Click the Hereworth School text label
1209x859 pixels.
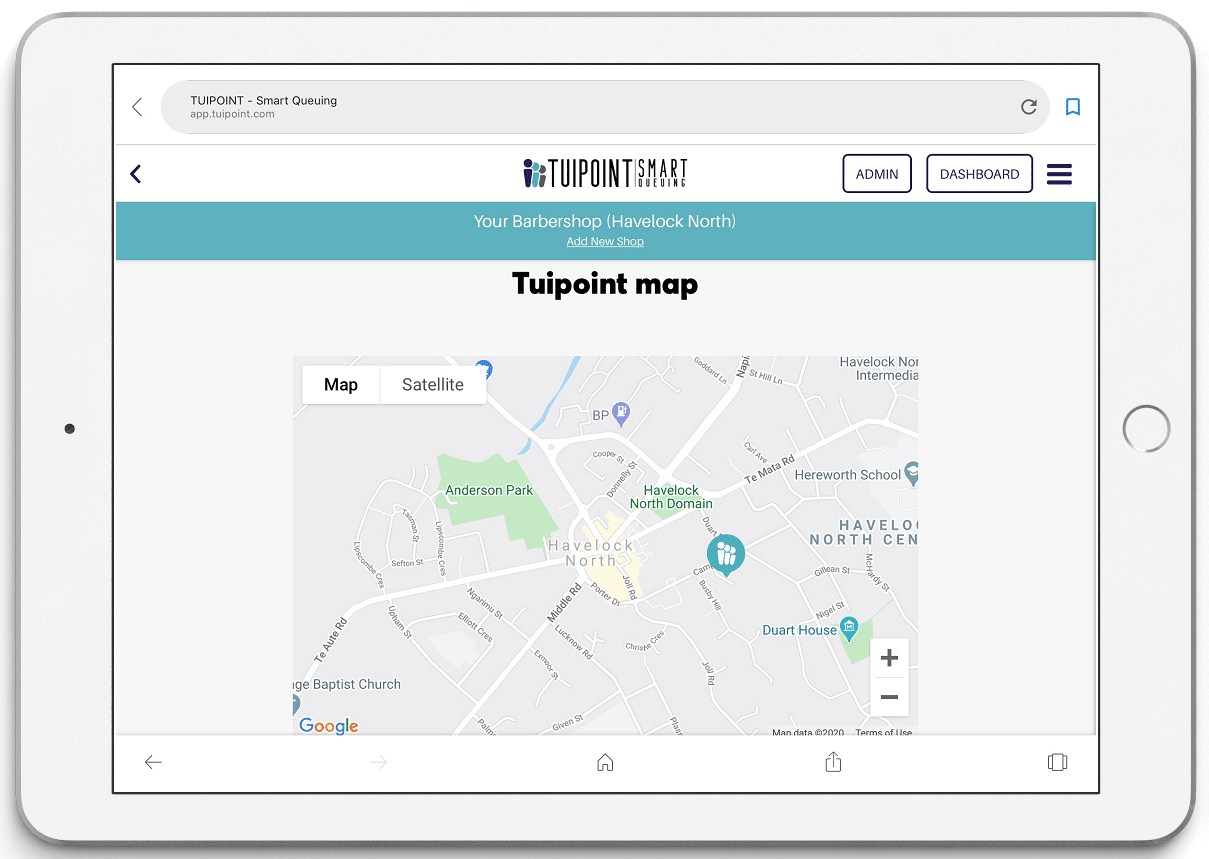848,475
